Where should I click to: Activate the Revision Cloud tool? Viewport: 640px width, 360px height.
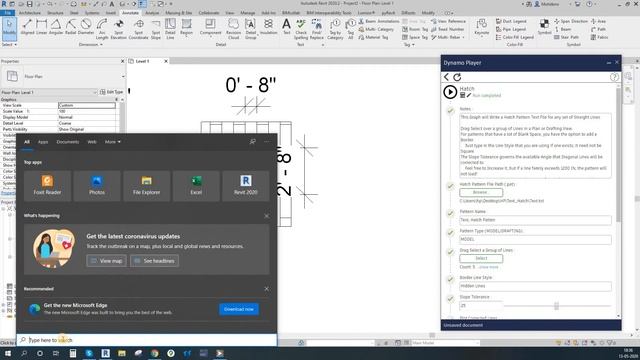click(233, 29)
